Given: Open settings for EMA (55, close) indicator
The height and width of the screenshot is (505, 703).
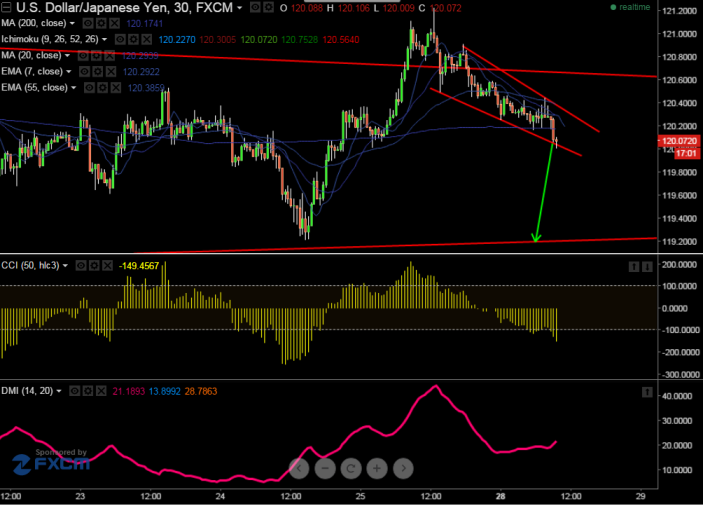Looking at the screenshot, I should [x=103, y=88].
